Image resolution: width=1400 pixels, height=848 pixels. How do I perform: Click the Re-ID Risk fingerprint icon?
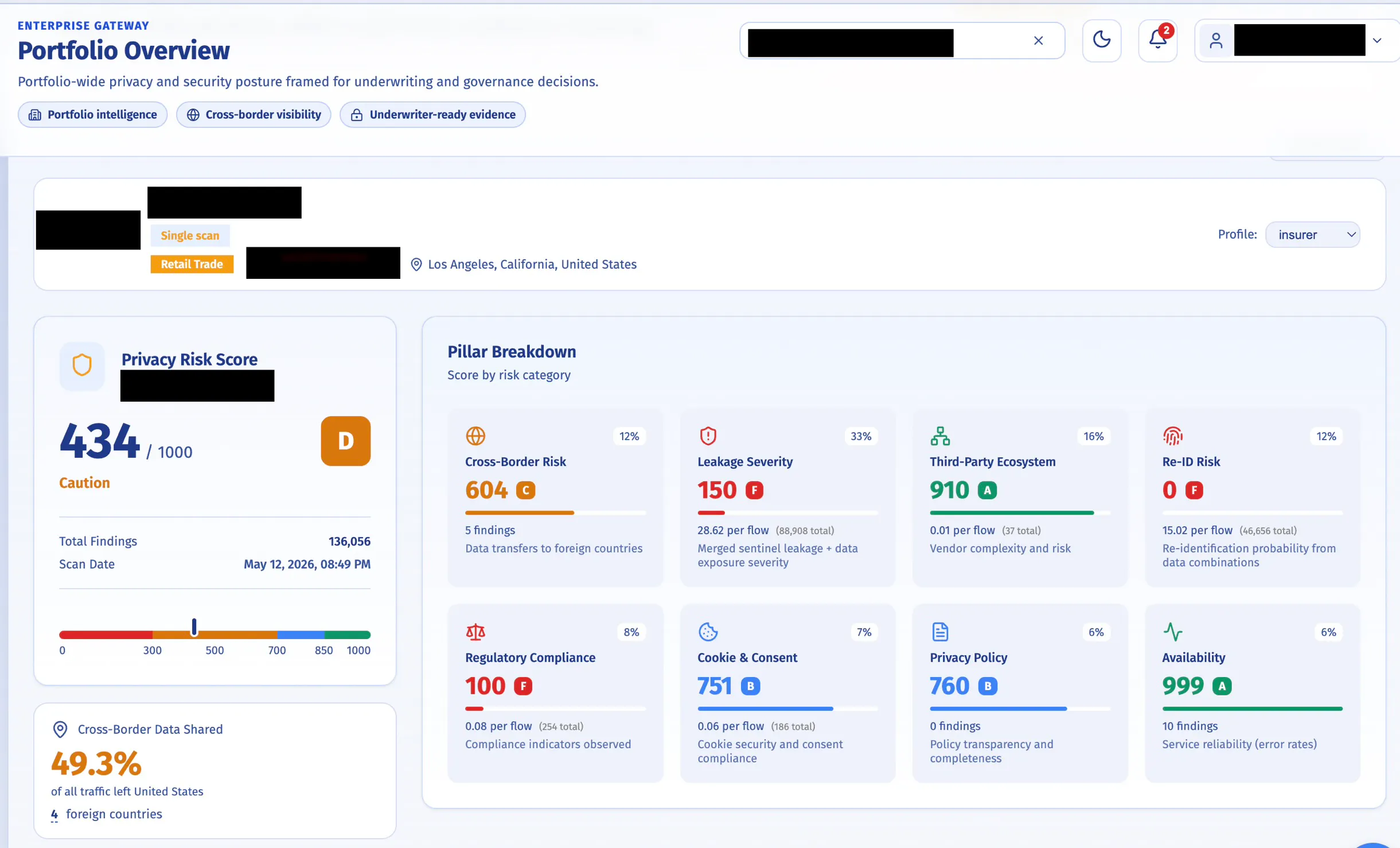(x=1173, y=436)
